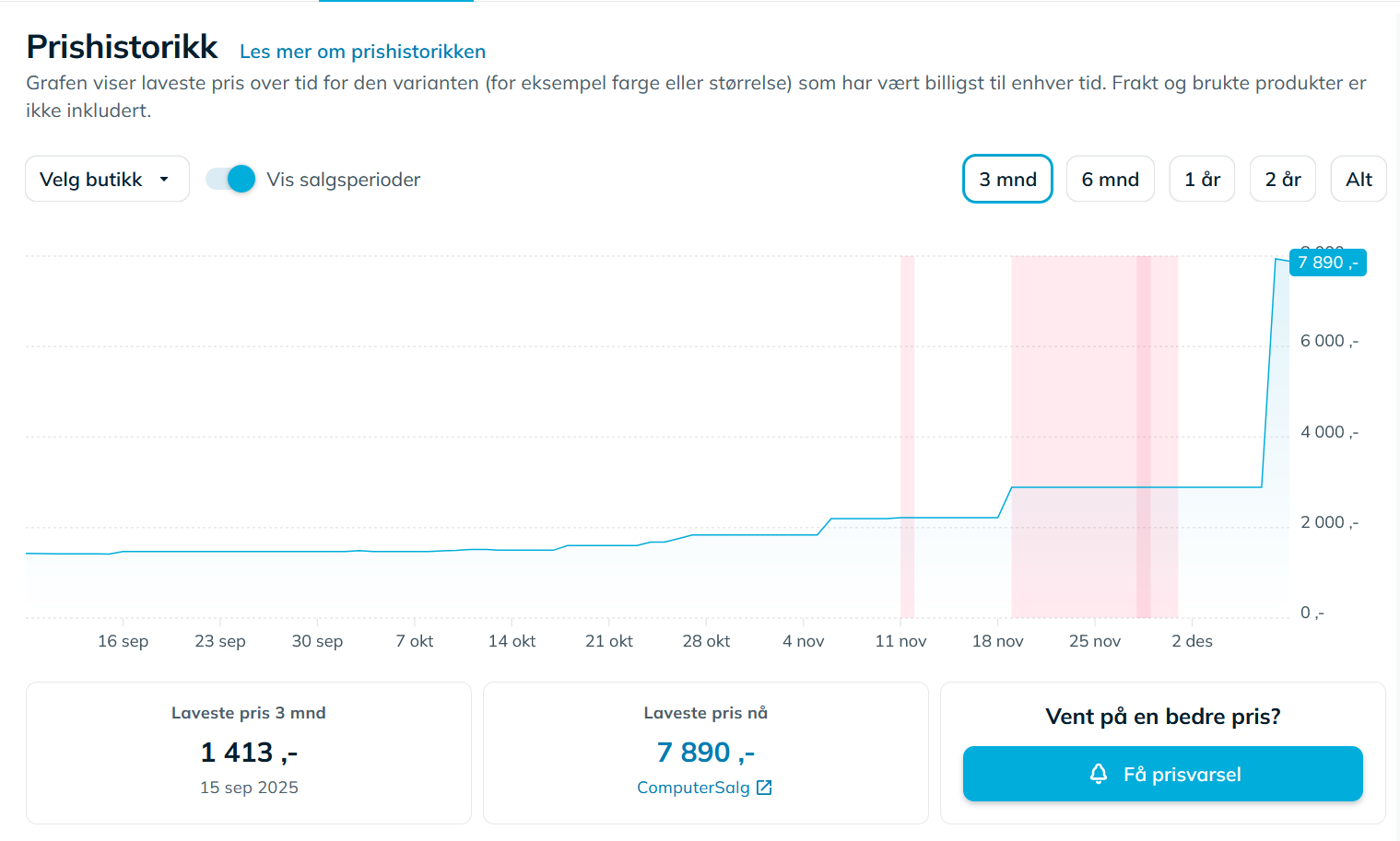The image size is (1400, 841).
Task: Click the 18 nov date label on the axis
Action: 997,641
